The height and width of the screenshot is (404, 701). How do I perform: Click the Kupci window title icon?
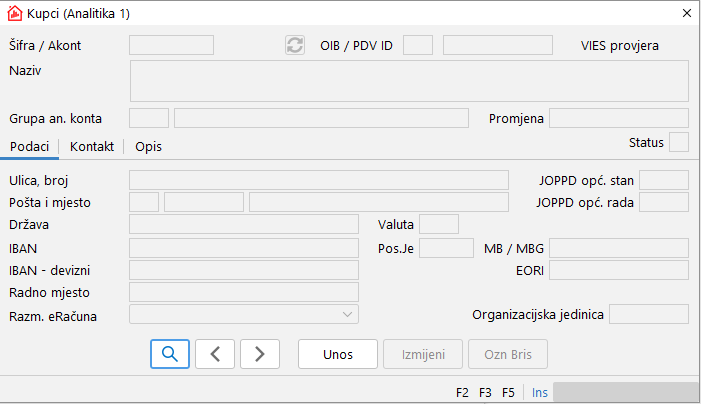[x=15, y=14]
